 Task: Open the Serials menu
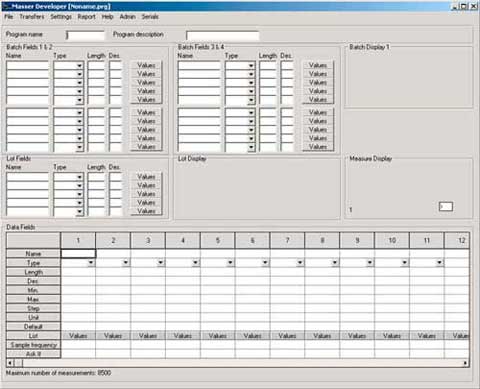pos(150,17)
